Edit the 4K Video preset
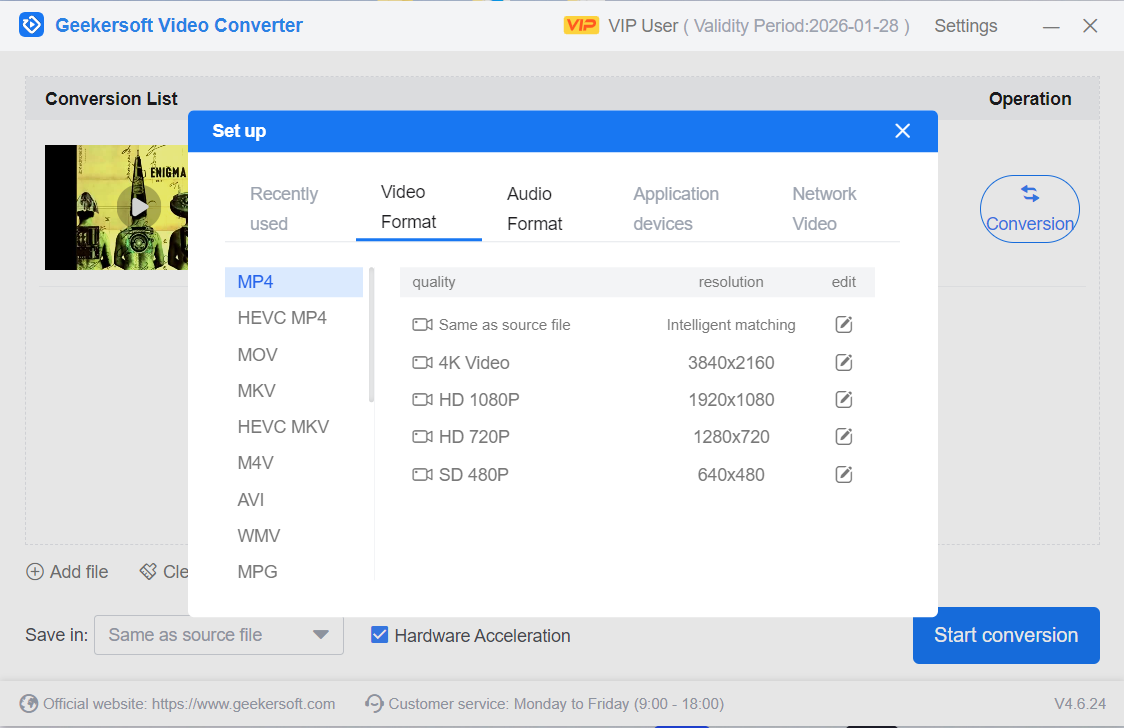 (x=844, y=363)
